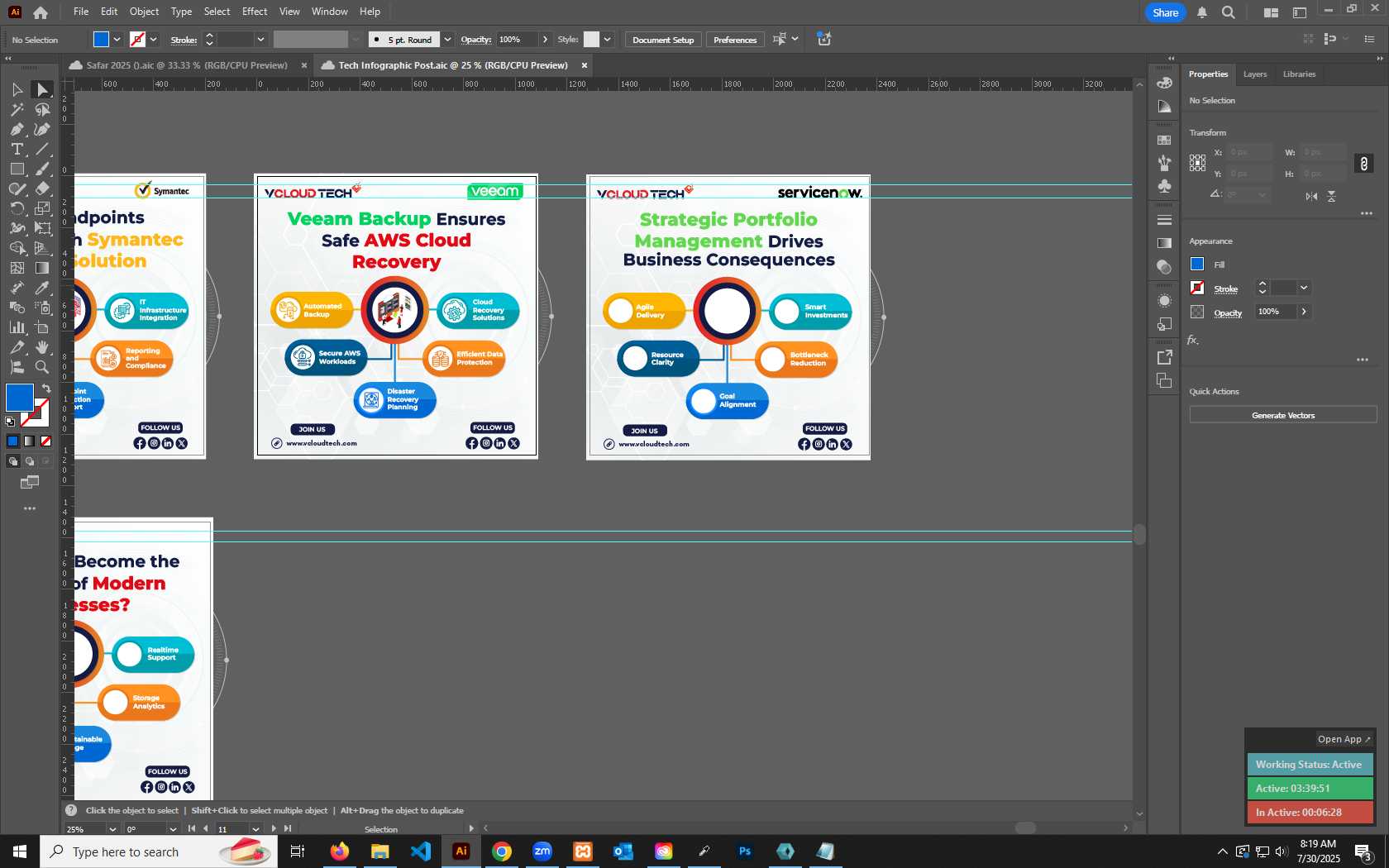Swap fill and stroke colors arrow
1389x868 pixels.
coord(46,388)
